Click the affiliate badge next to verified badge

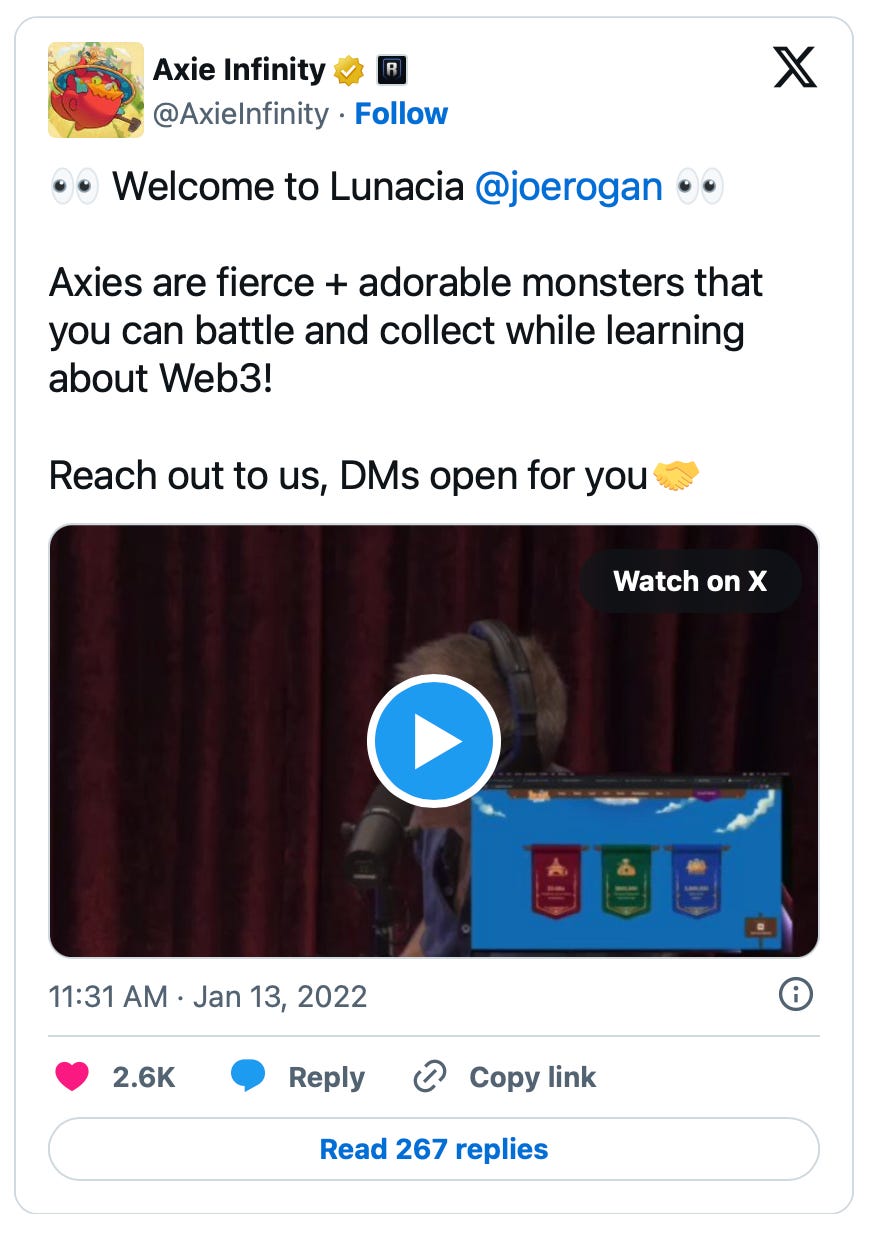tap(390, 71)
